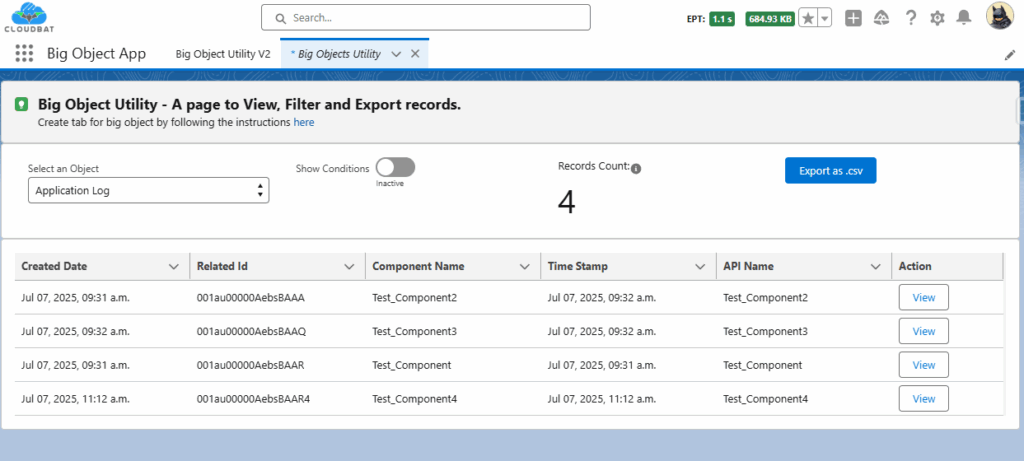The width and height of the screenshot is (1024, 461).
Task: Enable the Show Conditions toggle
Action: coord(395,168)
